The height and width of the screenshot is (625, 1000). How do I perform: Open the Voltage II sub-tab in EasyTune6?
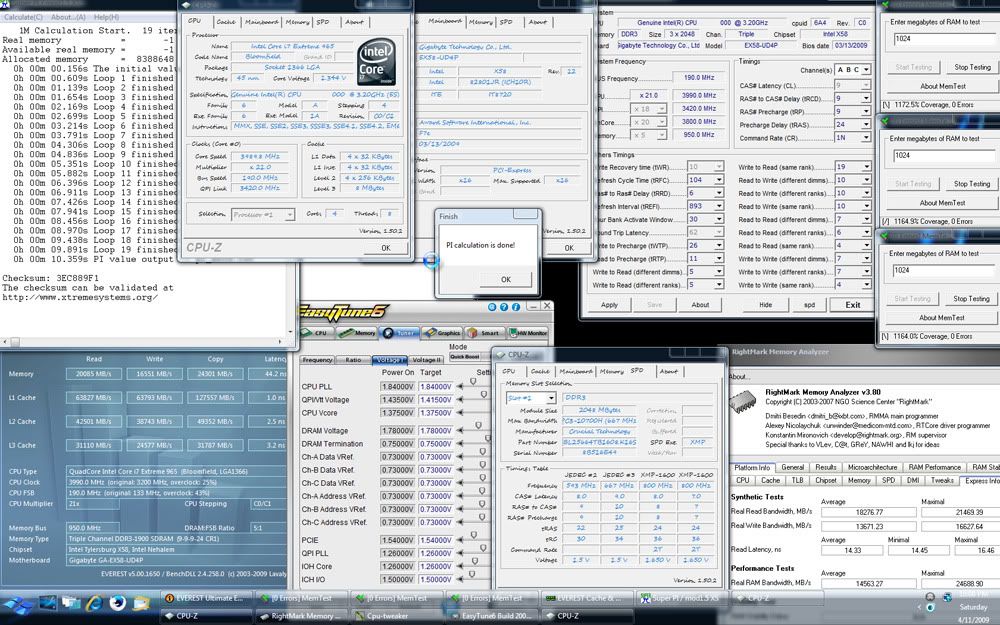[426, 360]
